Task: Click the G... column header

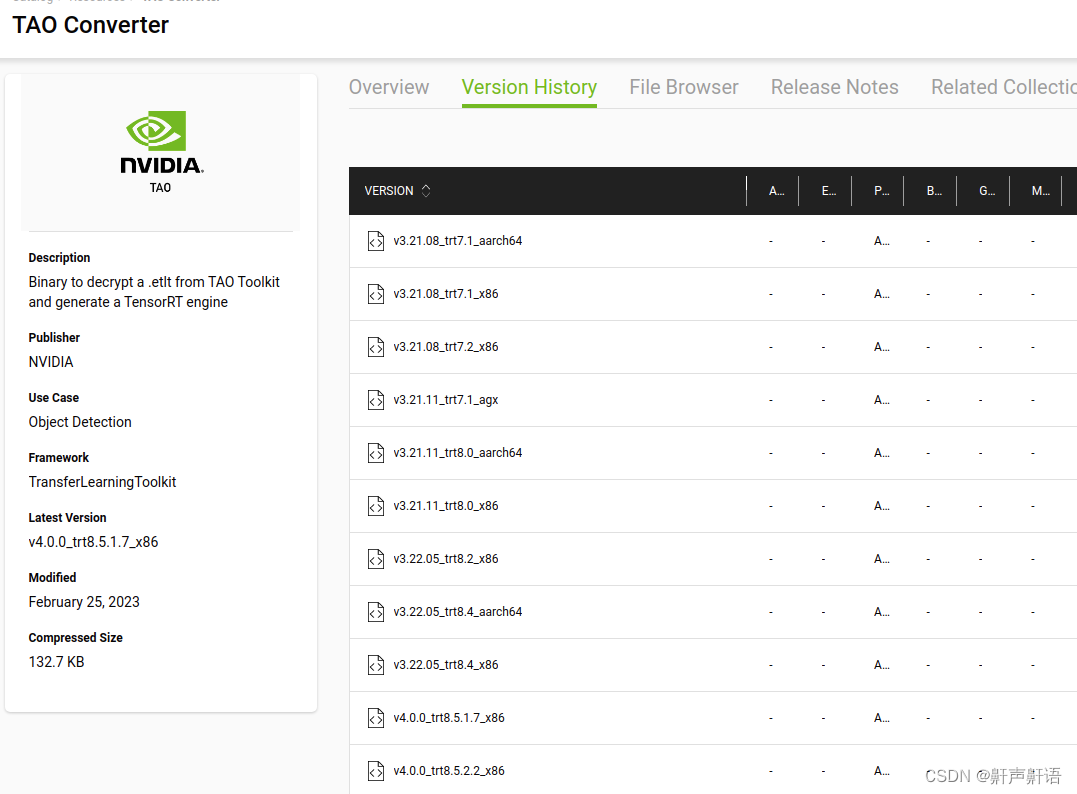Action: coord(987,191)
